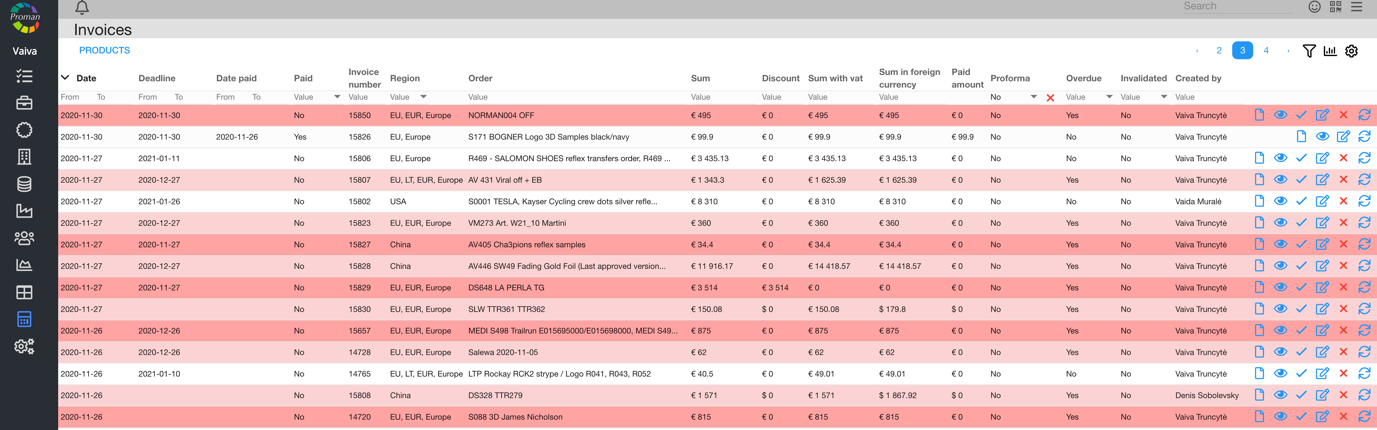This screenshot has width=1377, height=430.
Task: View invoice 15657 with eye icon
Action: click(x=1280, y=330)
